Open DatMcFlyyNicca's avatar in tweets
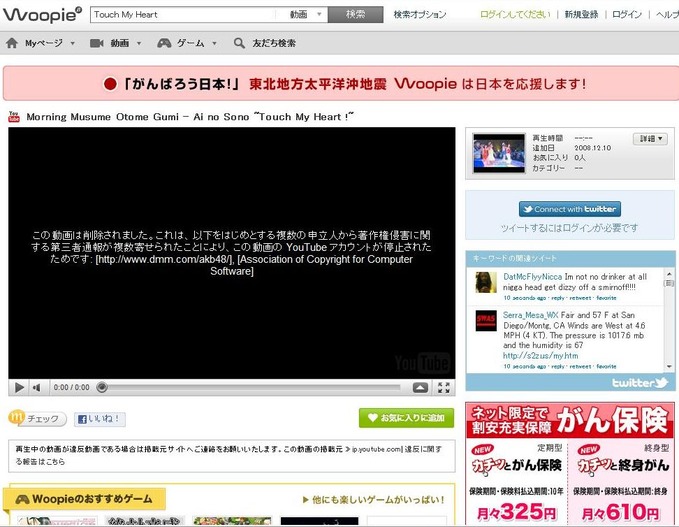The height and width of the screenshot is (527, 679). (x=486, y=282)
